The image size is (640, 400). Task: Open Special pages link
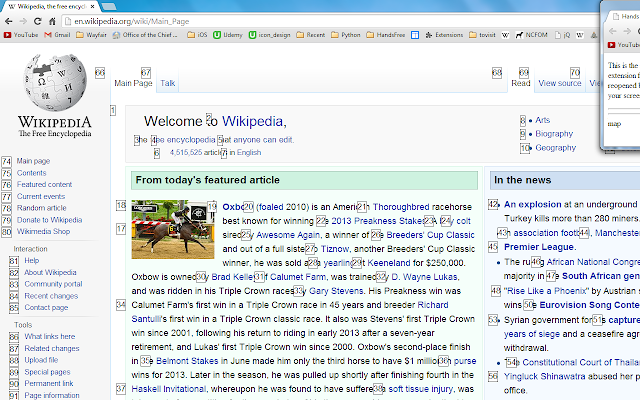pyautogui.click(x=47, y=372)
